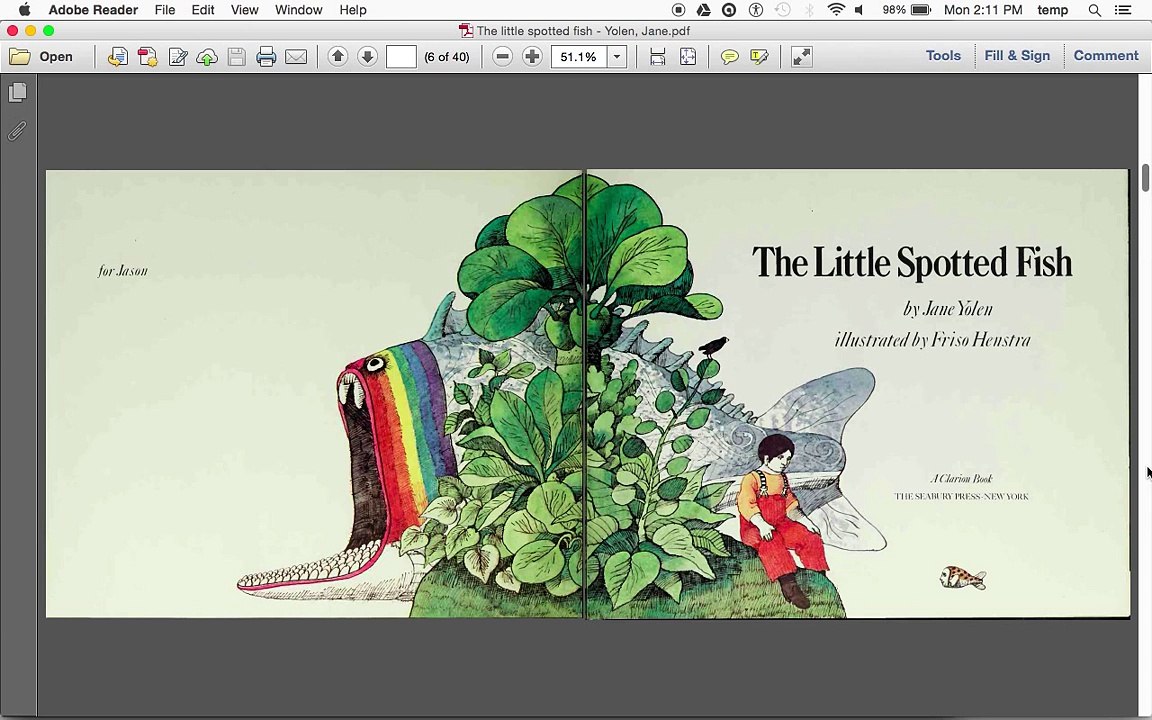Click the Wi-Fi status icon
The height and width of the screenshot is (720, 1152).
(835, 10)
